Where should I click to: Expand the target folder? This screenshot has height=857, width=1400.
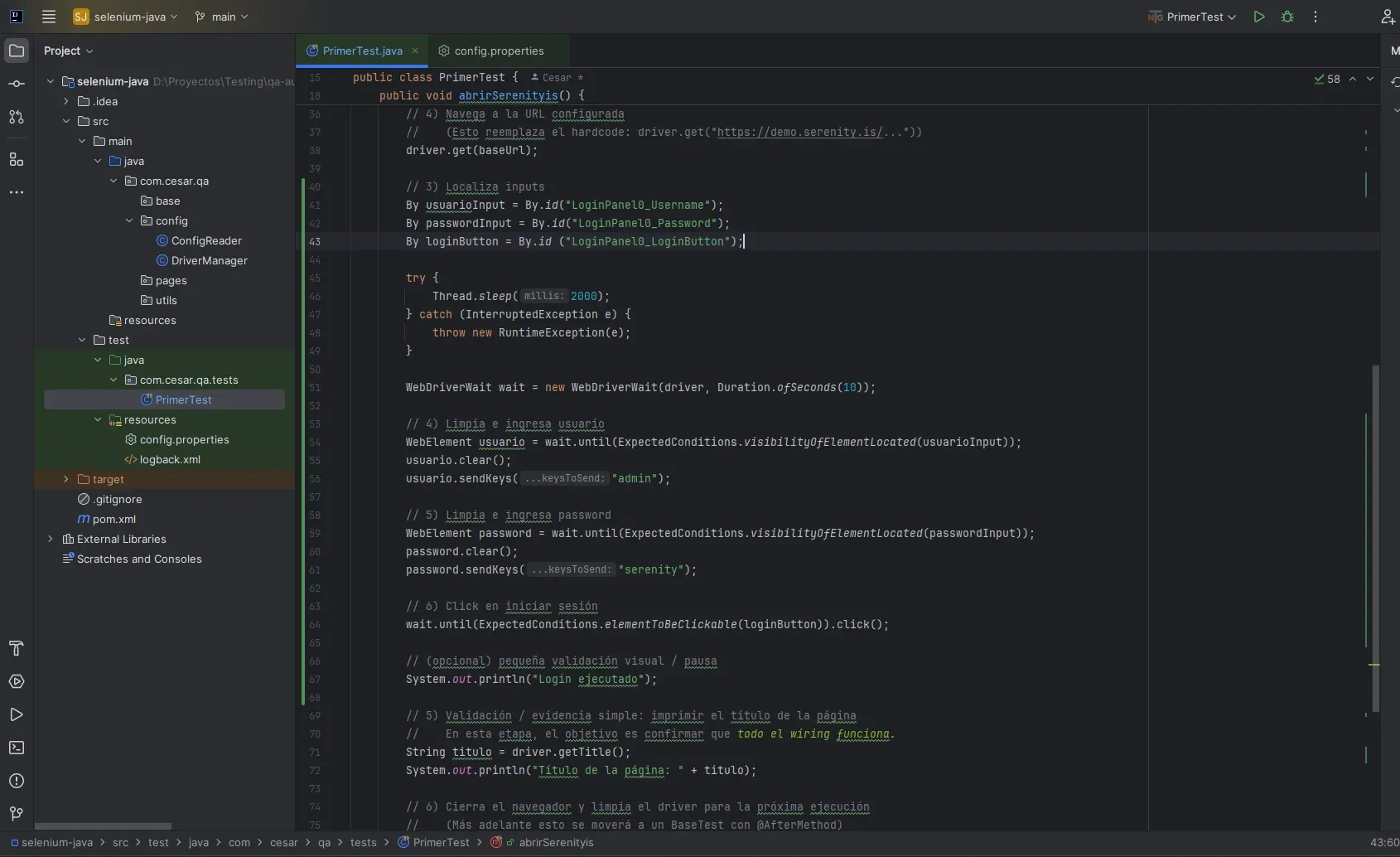click(65, 479)
